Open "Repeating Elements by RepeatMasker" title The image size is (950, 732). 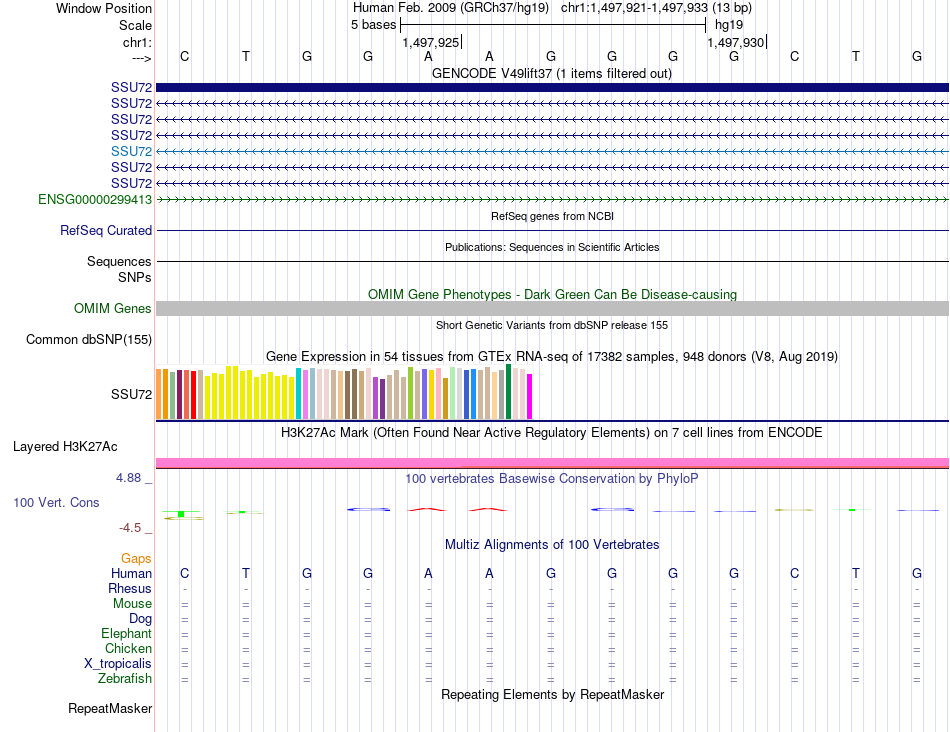click(x=552, y=694)
